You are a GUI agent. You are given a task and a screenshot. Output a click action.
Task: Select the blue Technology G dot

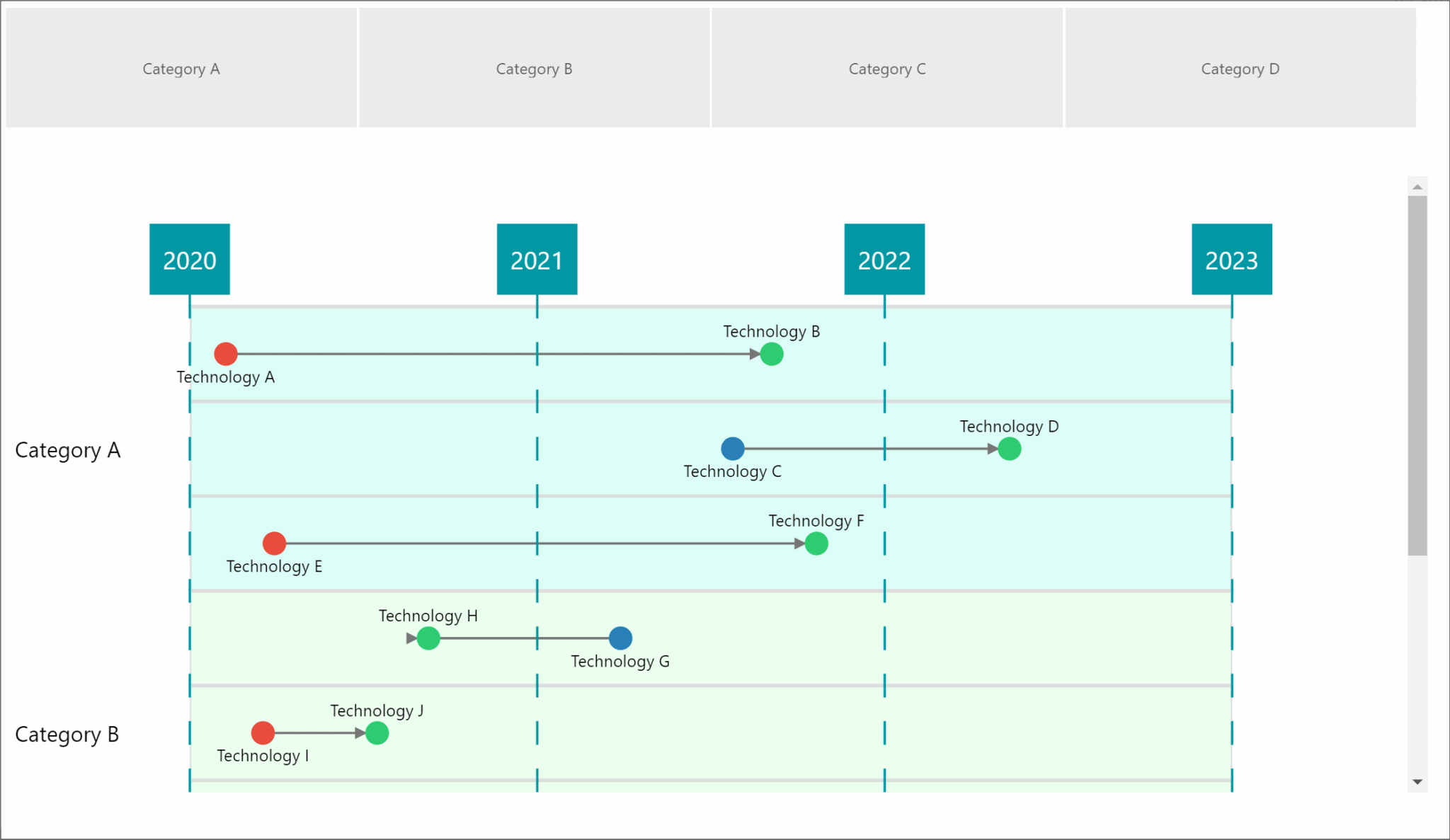click(x=620, y=638)
